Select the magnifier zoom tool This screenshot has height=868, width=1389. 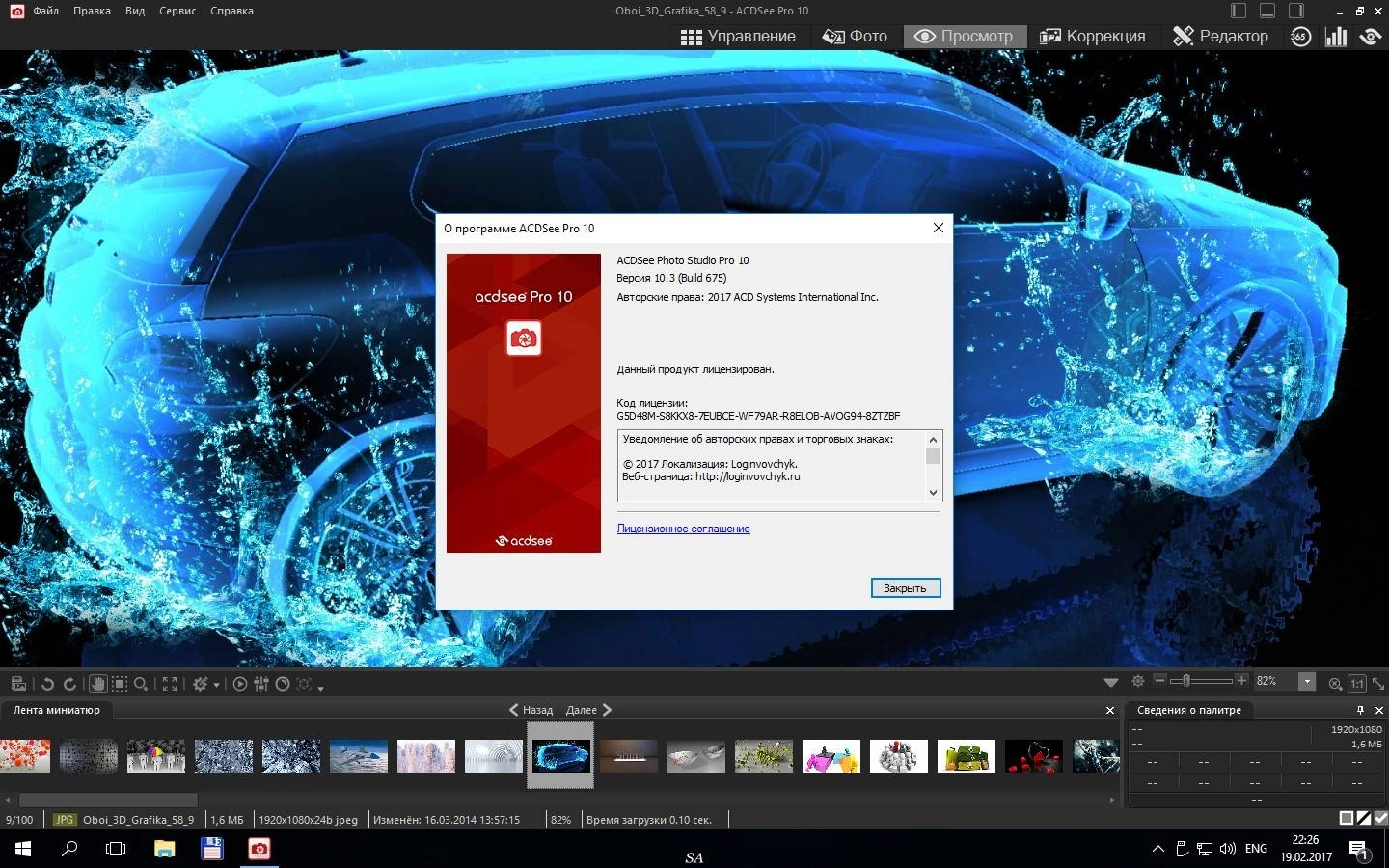141,684
